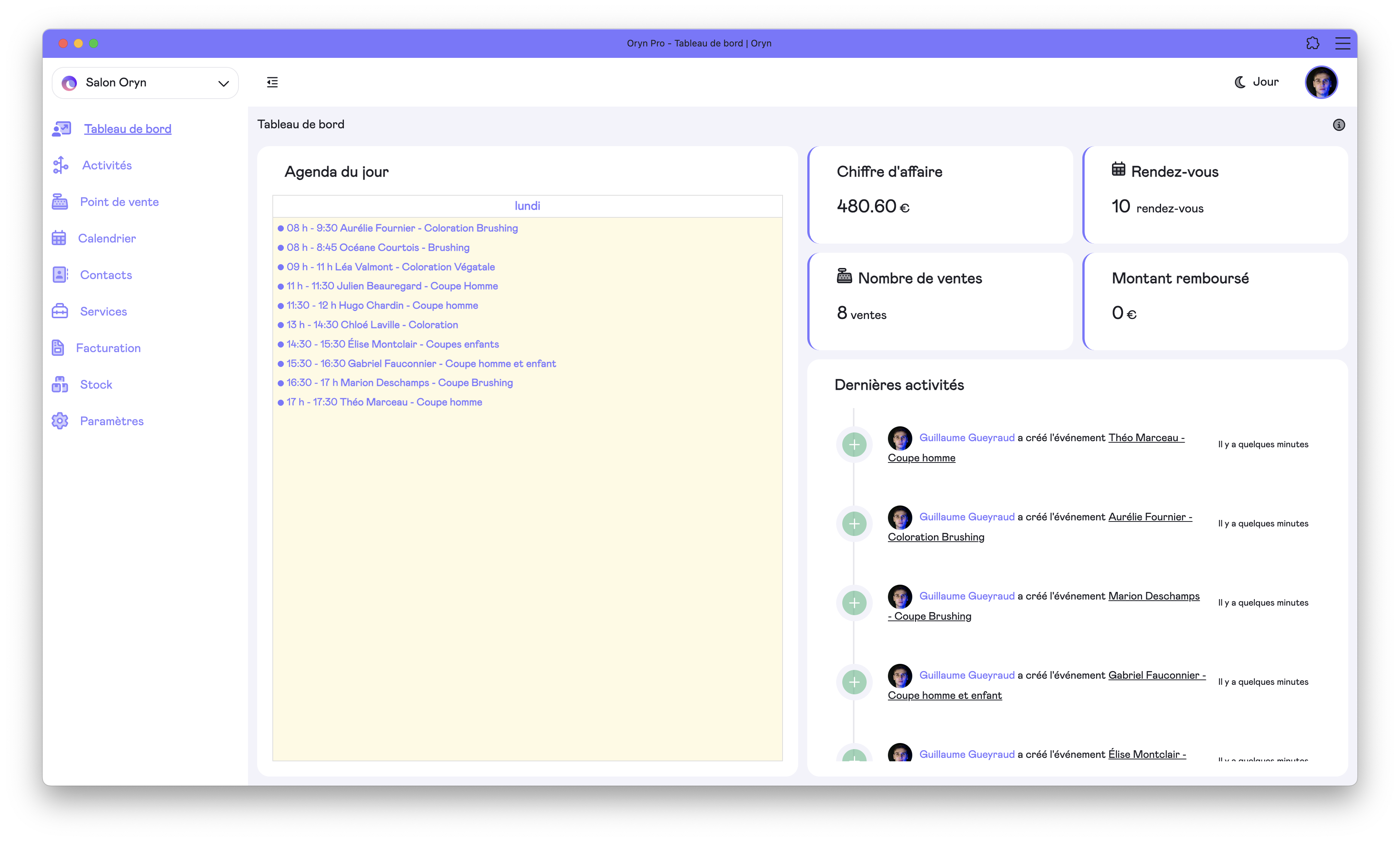Click Guillaume Gueyraud name in first activity
The height and width of the screenshot is (842, 1400).
(x=966, y=438)
